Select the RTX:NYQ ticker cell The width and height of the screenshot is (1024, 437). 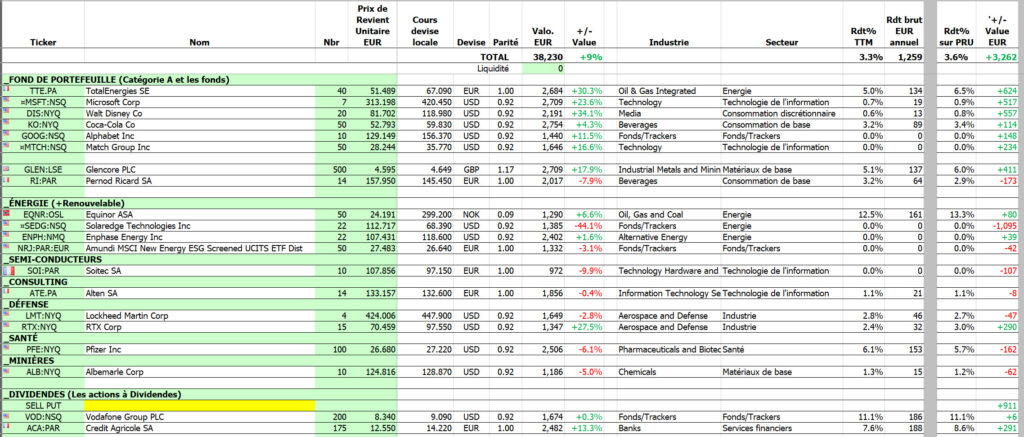(x=43, y=327)
